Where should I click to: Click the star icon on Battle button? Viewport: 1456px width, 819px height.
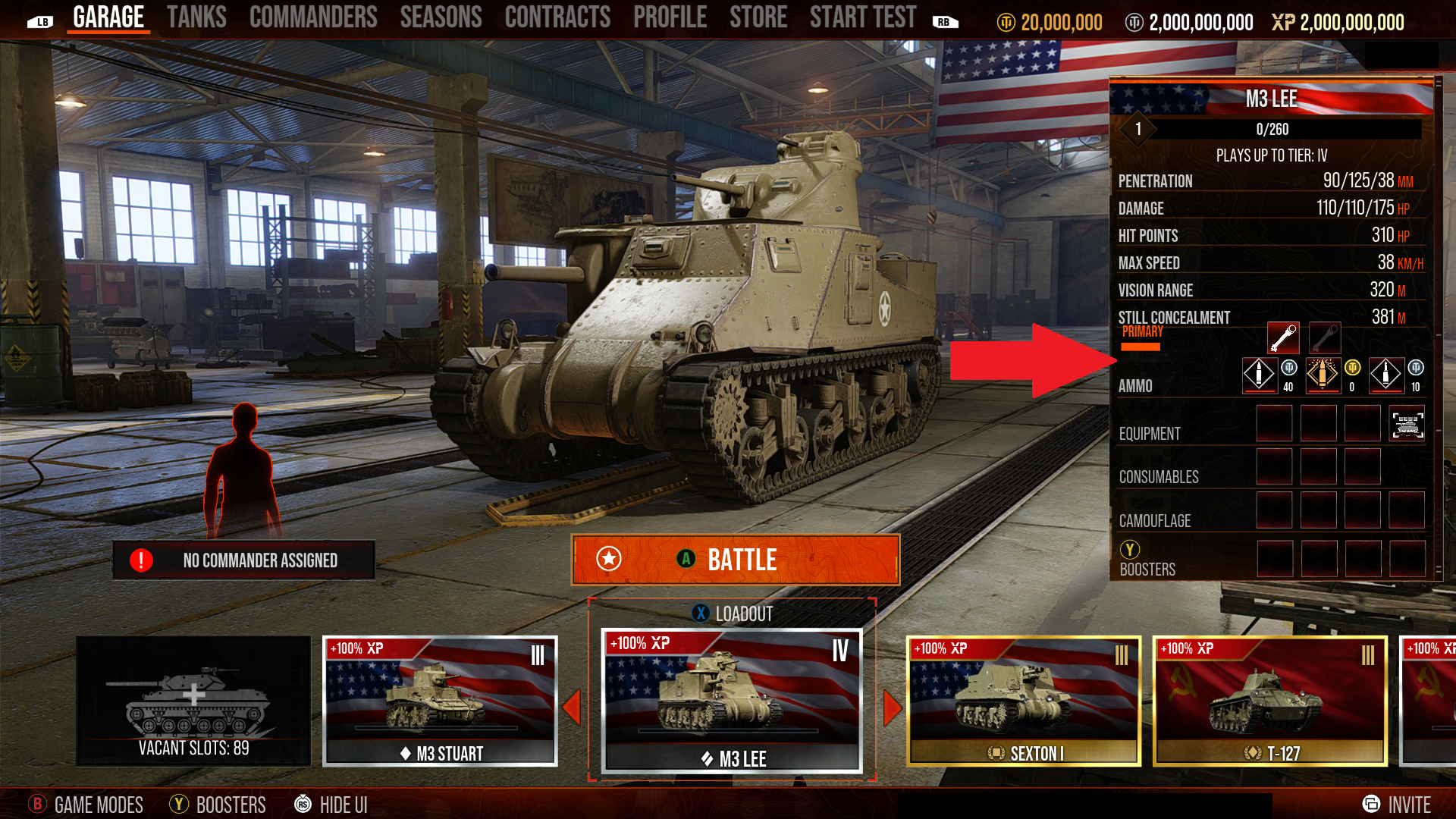pyautogui.click(x=608, y=559)
